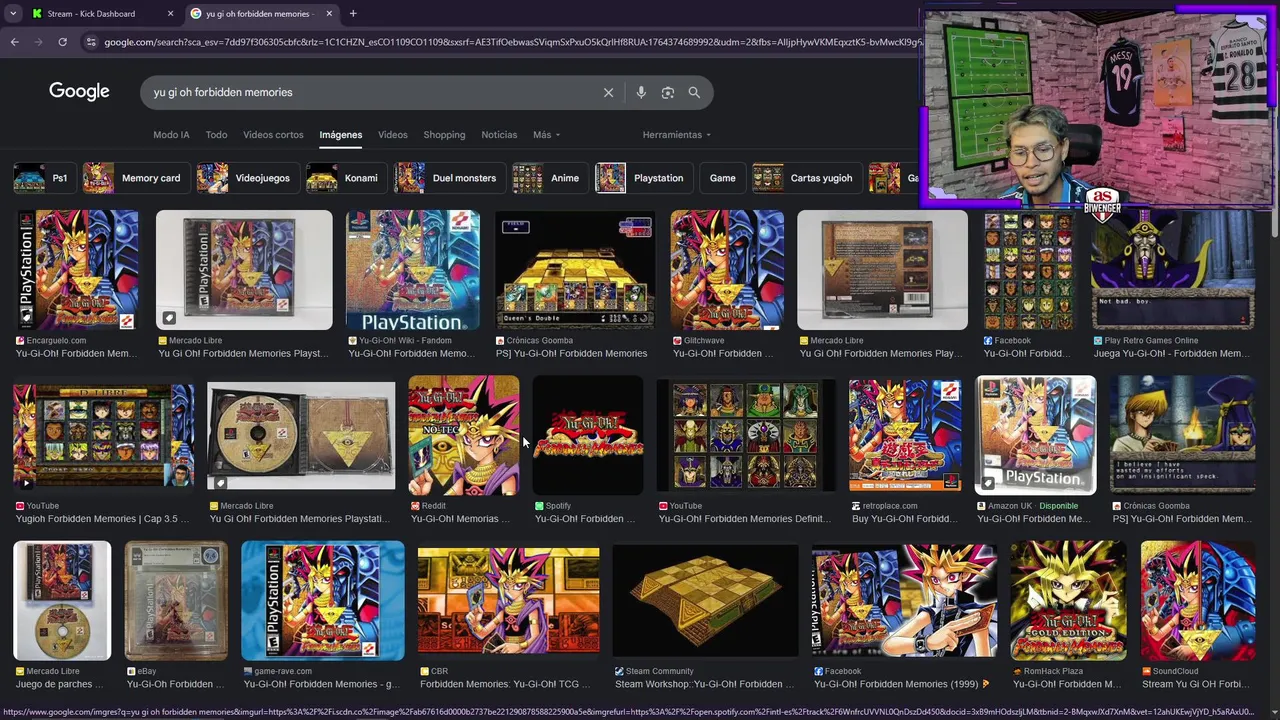The height and width of the screenshot is (720, 1280).
Task: Filter by Game chip
Action: (722, 178)
